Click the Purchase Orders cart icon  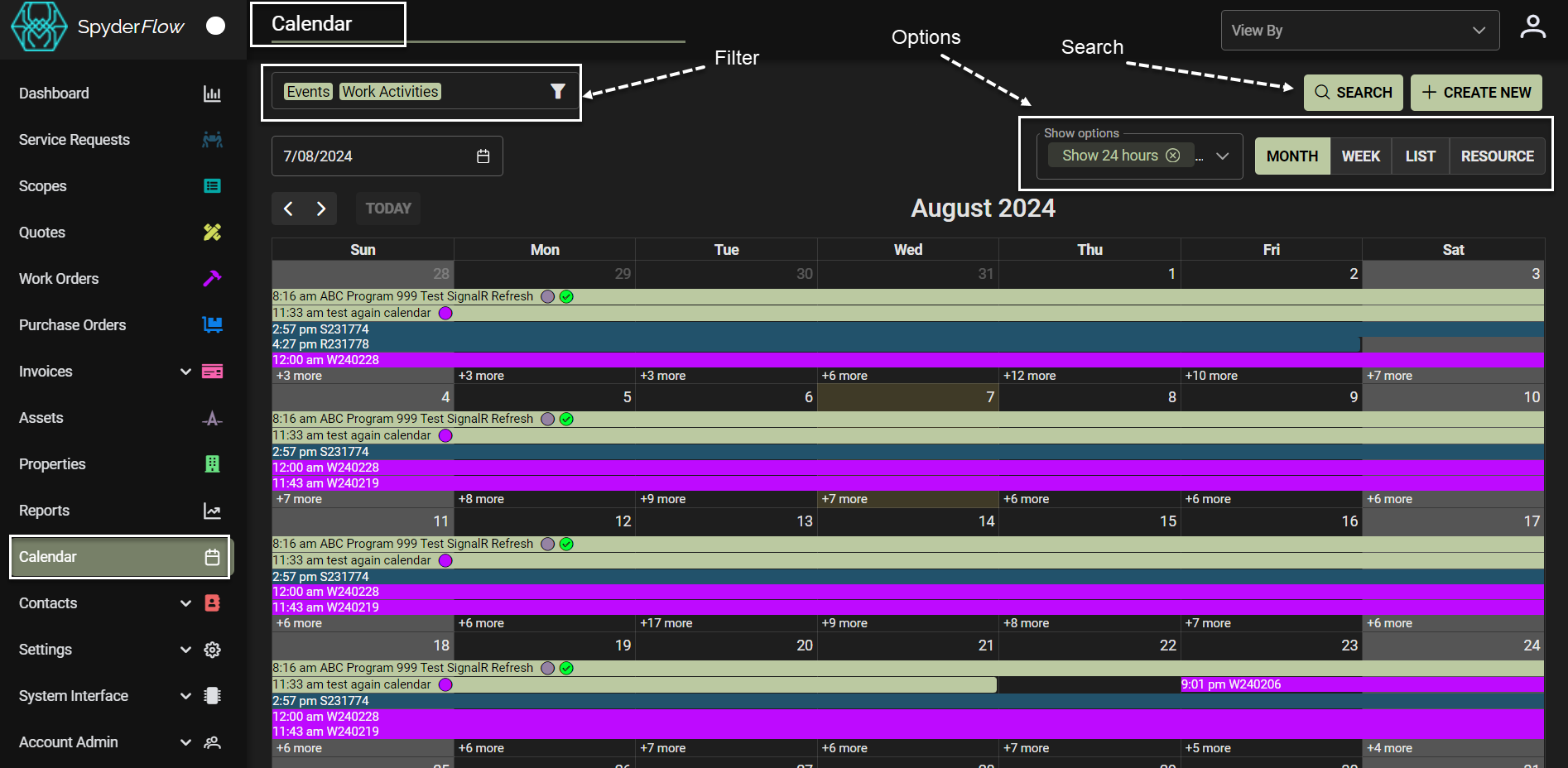(212, 325)
